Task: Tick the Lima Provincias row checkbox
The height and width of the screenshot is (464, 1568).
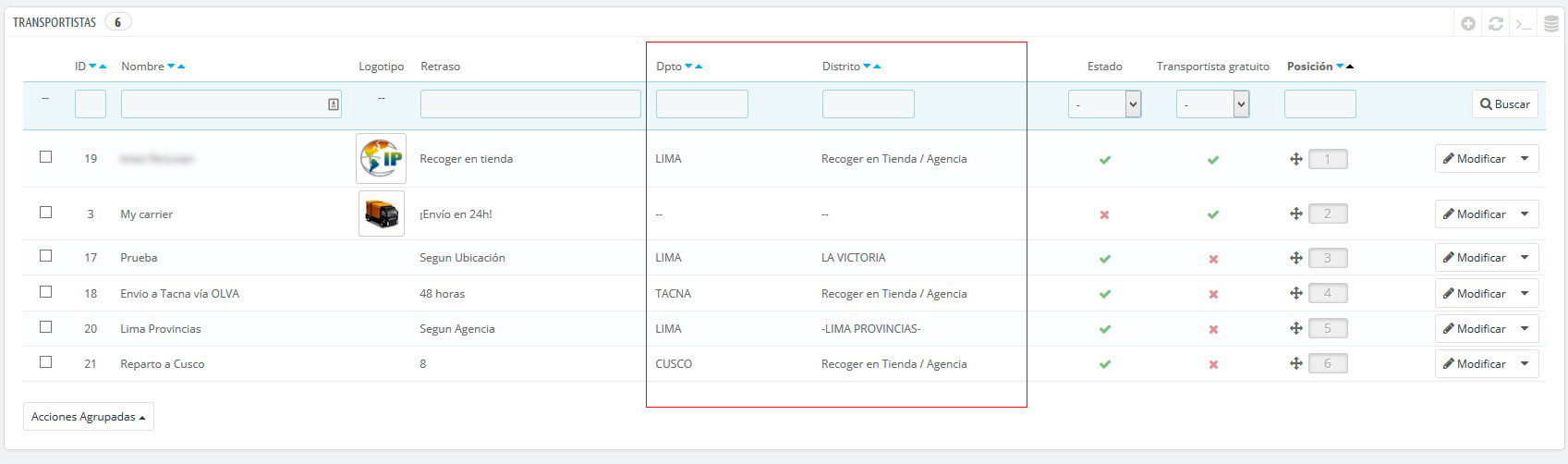Action: [x=45, y=327]
